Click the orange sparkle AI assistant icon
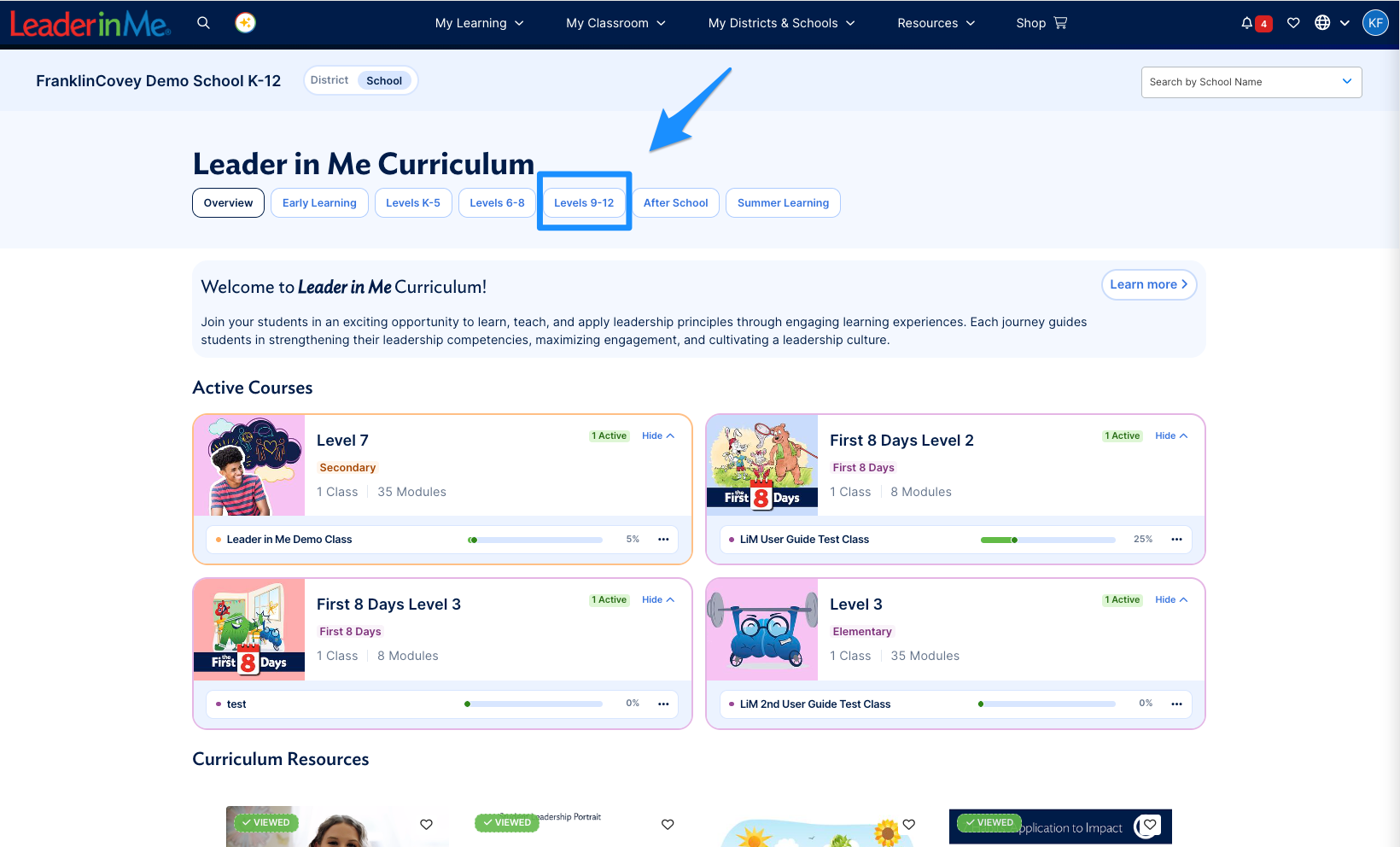The height and width of the screenshot is (847, 1400). 246,23
